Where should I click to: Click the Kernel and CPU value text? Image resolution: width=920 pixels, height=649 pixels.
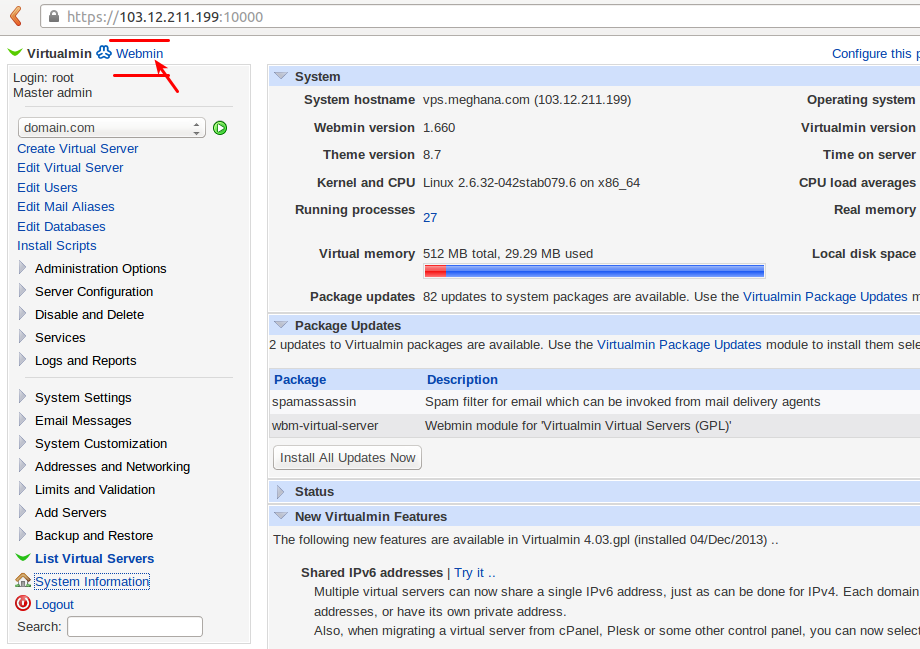pyautogui.click(x=531, y=183)
